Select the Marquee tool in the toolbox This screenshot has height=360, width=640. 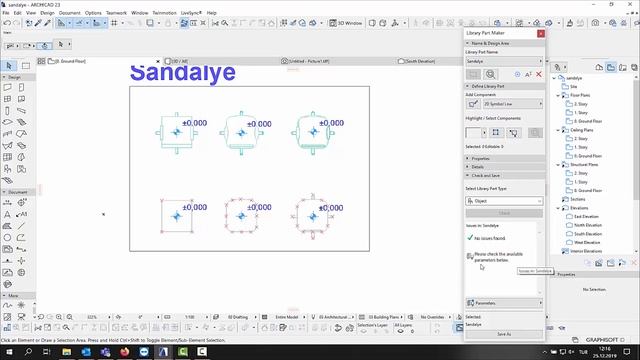pos(26,66)
